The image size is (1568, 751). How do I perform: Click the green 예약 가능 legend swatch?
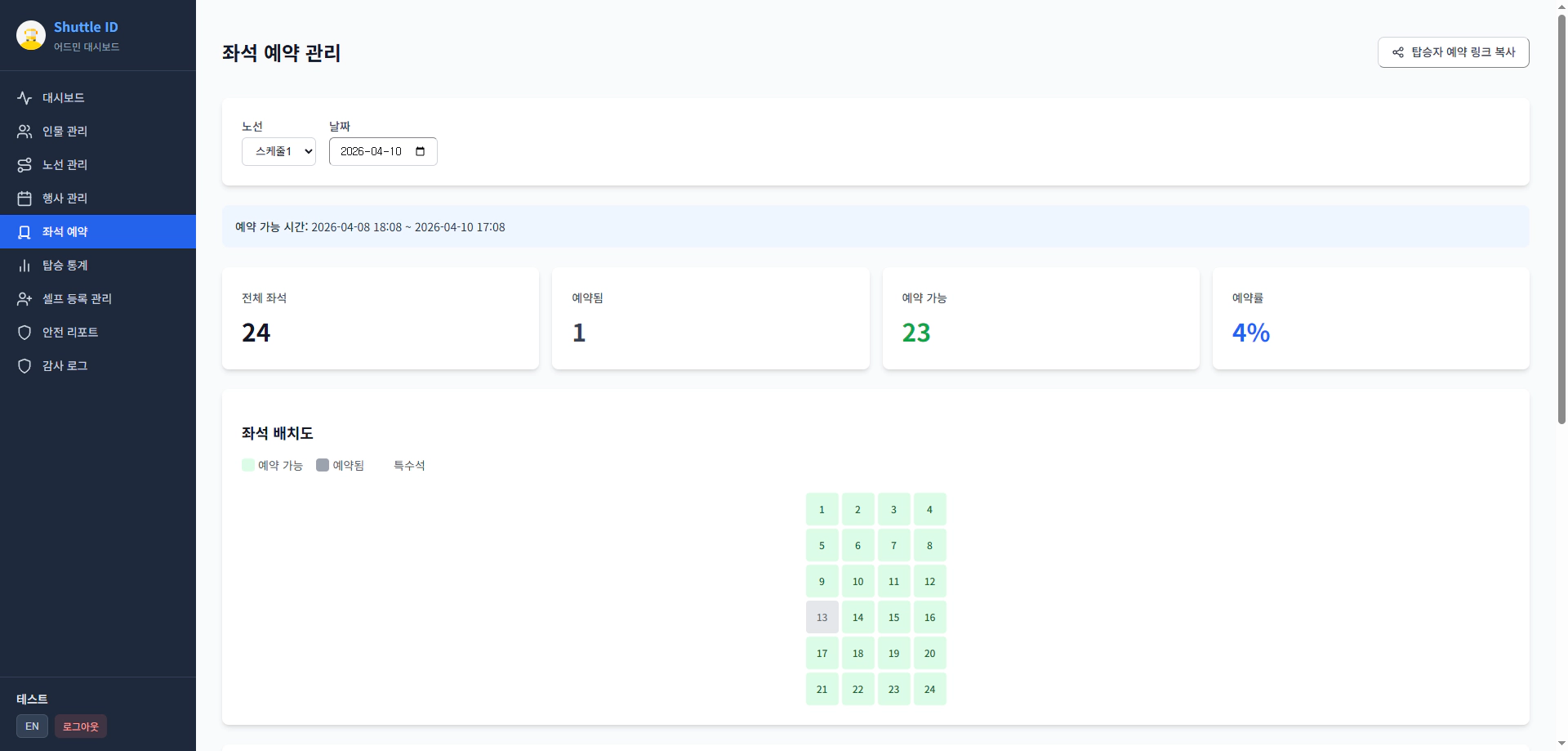point(248,465)
